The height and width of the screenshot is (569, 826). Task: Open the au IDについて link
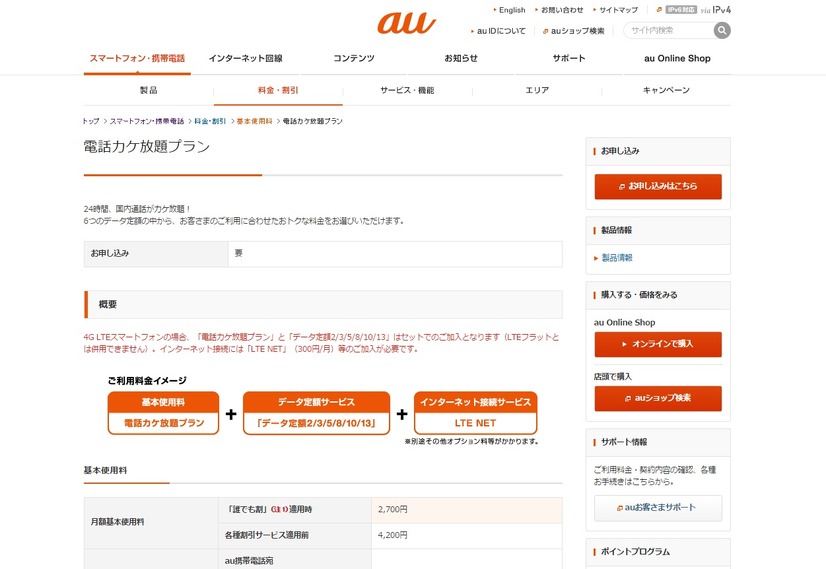(x=501, y=31)
